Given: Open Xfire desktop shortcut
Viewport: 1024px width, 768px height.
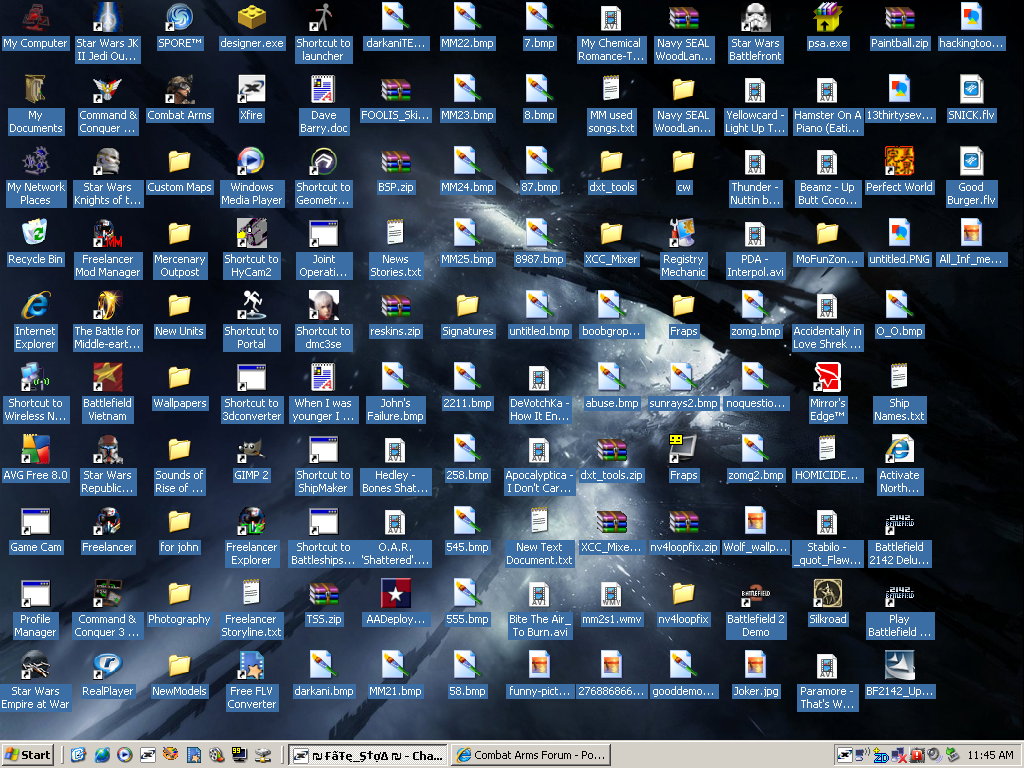Looking at the screenshot, I should click(x=251, y=99).
